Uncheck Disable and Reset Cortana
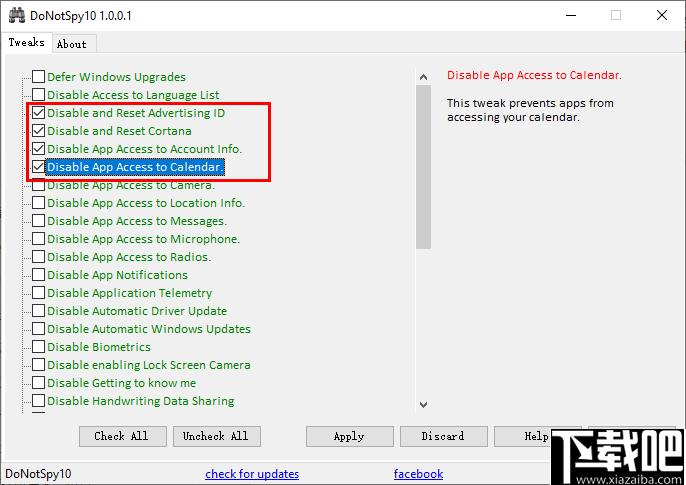The height and width of the screenshot is (485, 686). (38, 130)
